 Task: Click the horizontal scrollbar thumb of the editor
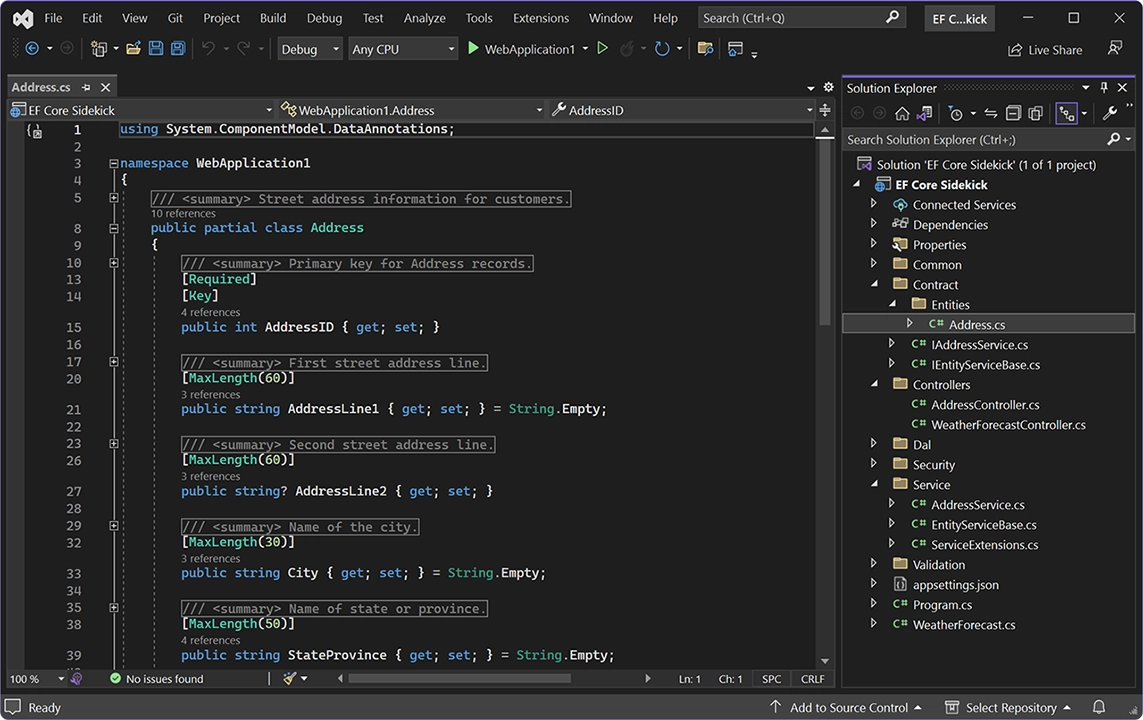pos(459,678)
